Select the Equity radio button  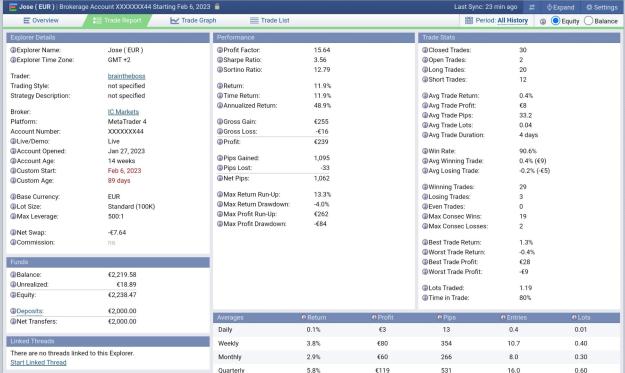(x=555, y=21)
